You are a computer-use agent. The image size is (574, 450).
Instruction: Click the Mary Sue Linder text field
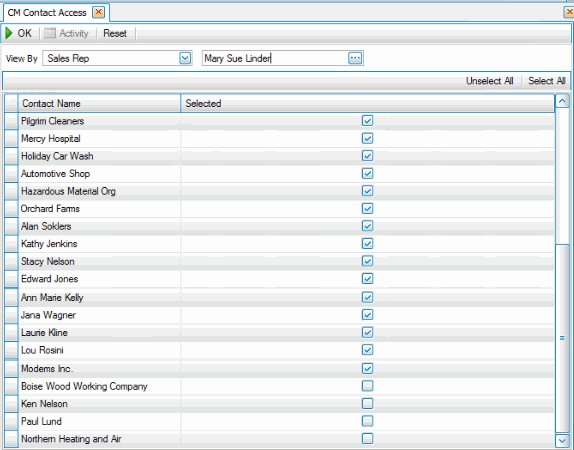pos(275,58)
